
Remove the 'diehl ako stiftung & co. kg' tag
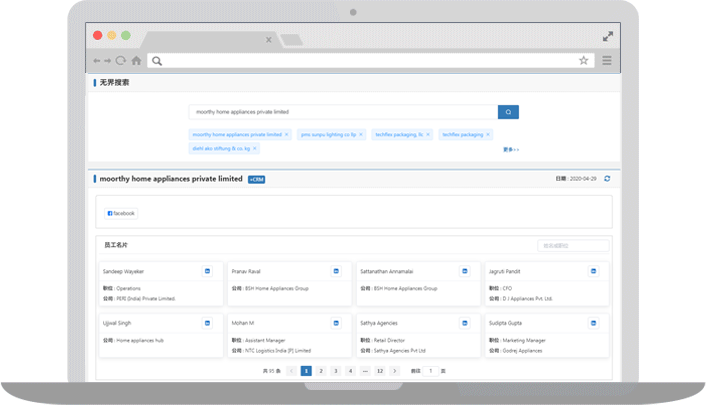255,148
